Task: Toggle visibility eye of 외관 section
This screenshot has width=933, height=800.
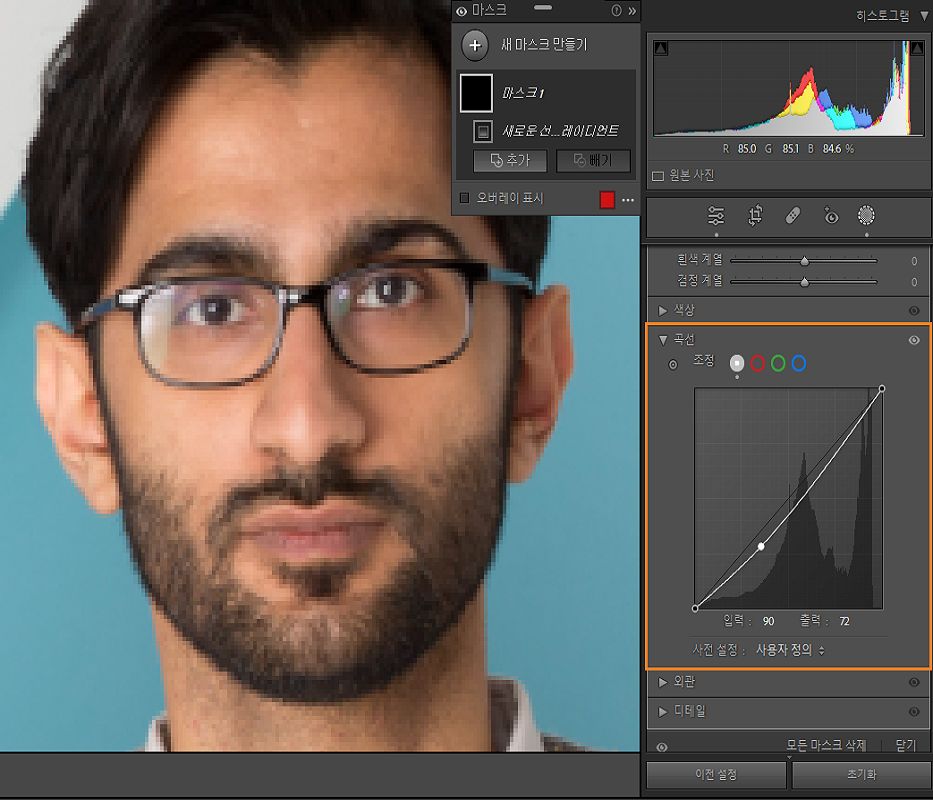Action: point(914,683)
